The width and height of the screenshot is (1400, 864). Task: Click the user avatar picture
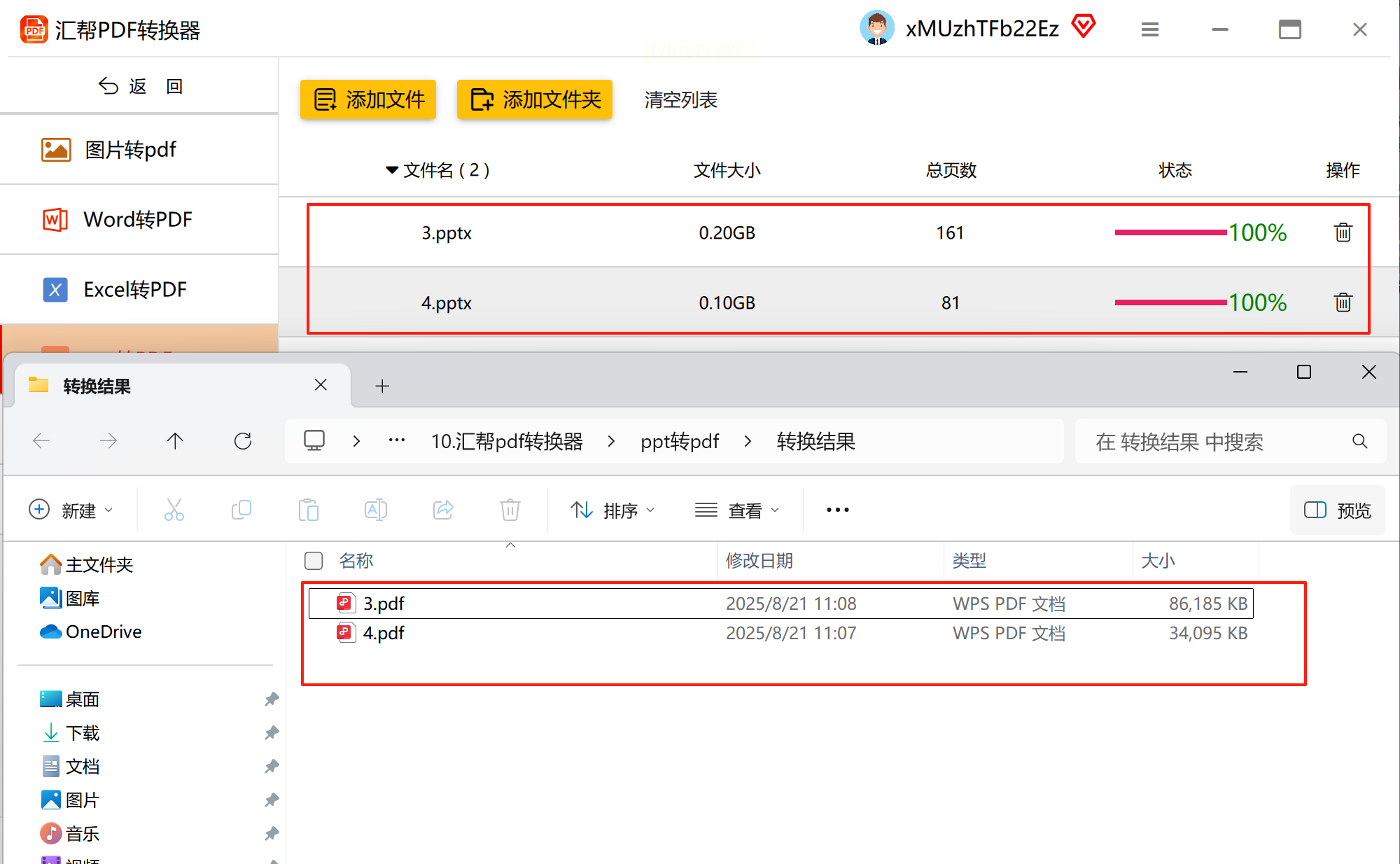[x=876, y=28]
